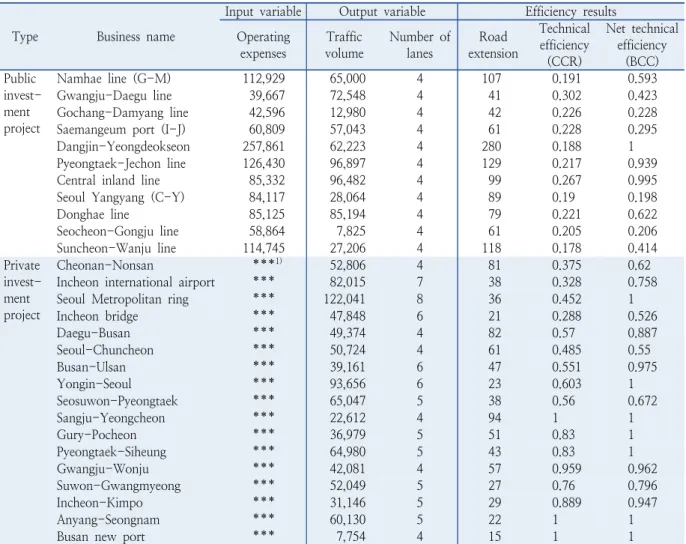
Task: Select the 'Sangju-Yeongcheon' row name
Action: [x=111, y=418]
